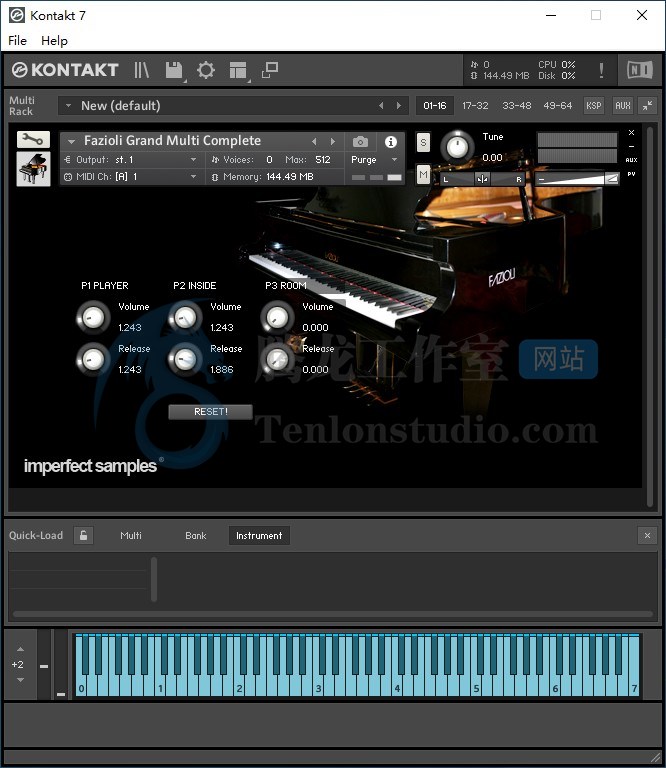Click the instrument pan slider
The image size is (666, 768).
[482, 179]
